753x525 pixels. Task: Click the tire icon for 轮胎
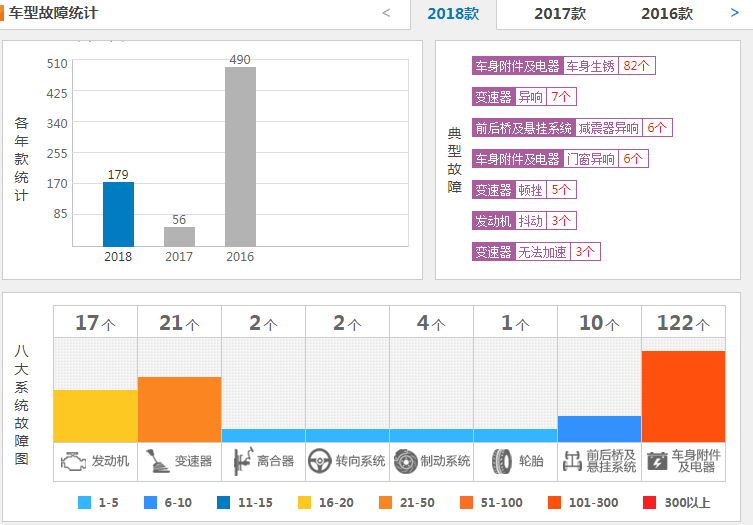(x=502, y=461)
